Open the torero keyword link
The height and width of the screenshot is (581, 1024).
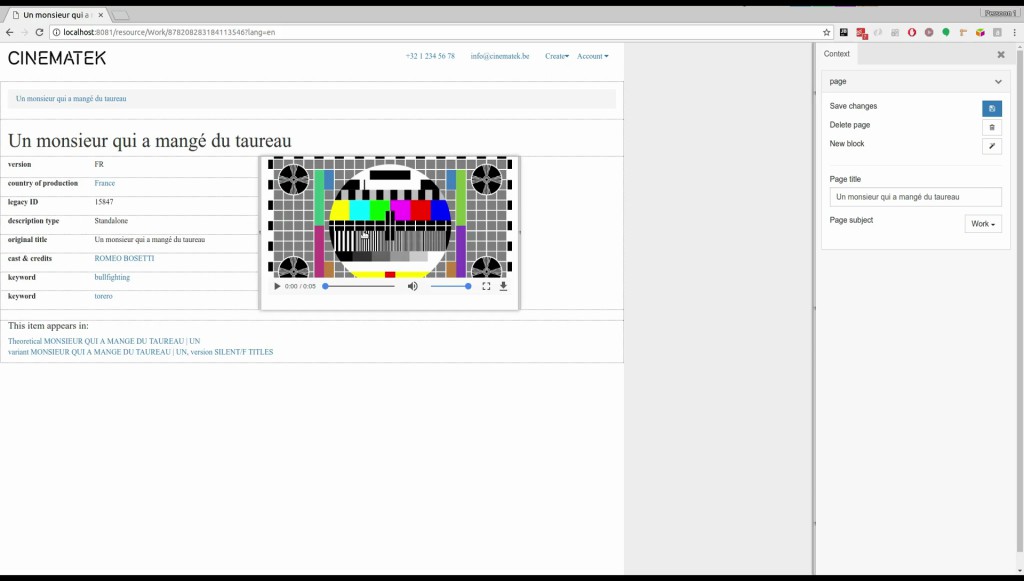coord(103,296)
